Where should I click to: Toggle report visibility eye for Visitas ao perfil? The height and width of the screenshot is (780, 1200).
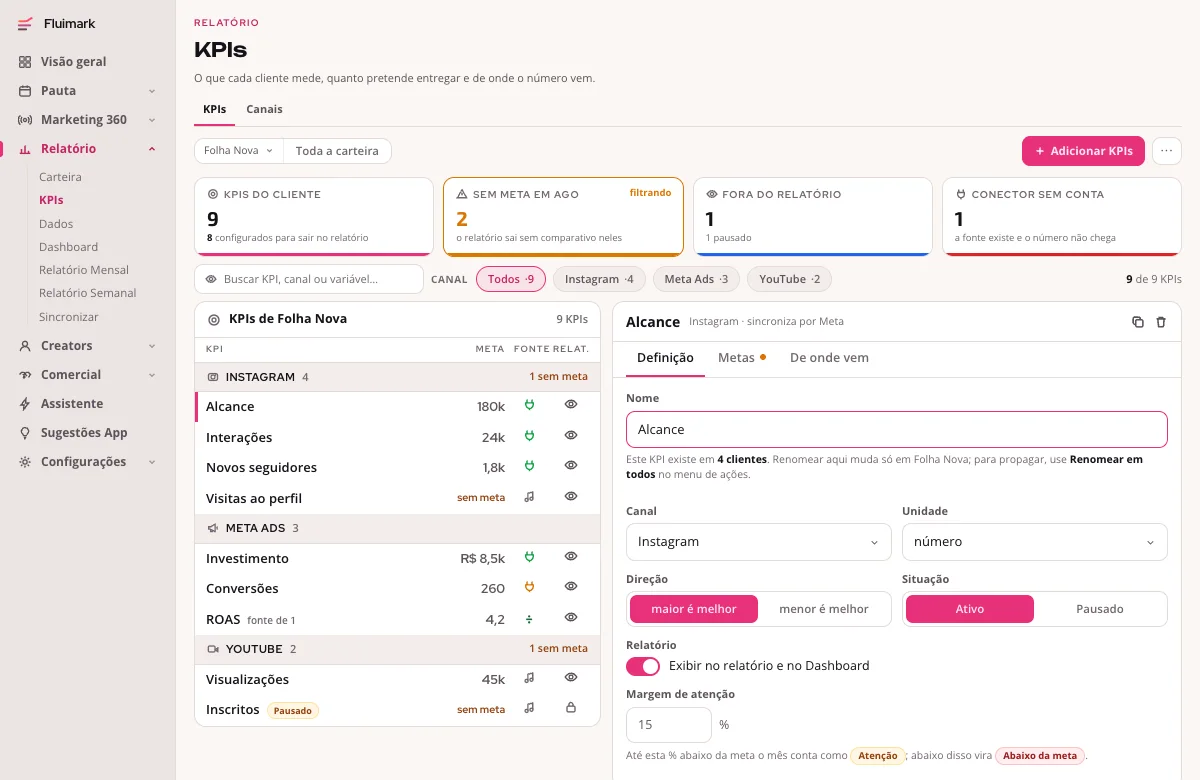point(571,496)
